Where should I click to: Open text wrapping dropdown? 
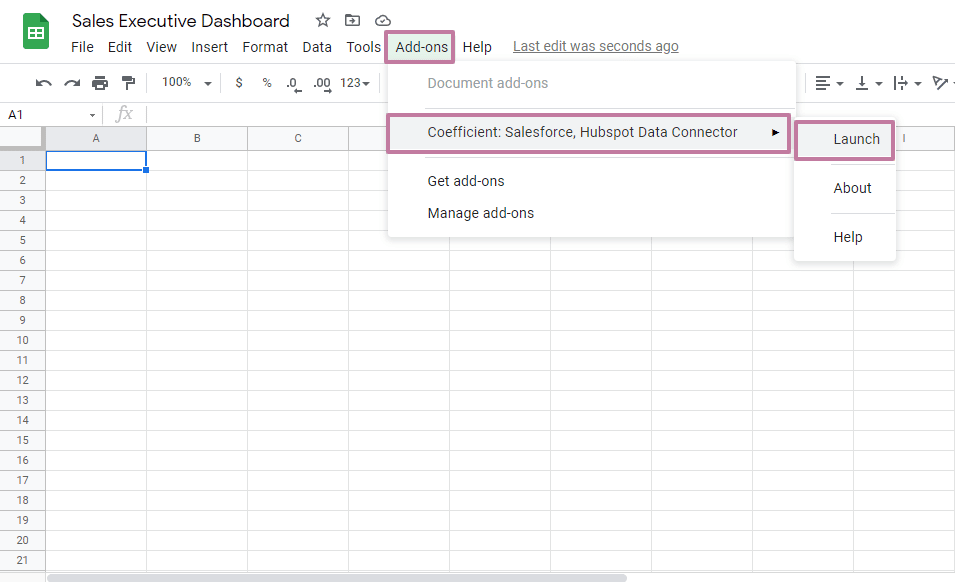(907, 83)
